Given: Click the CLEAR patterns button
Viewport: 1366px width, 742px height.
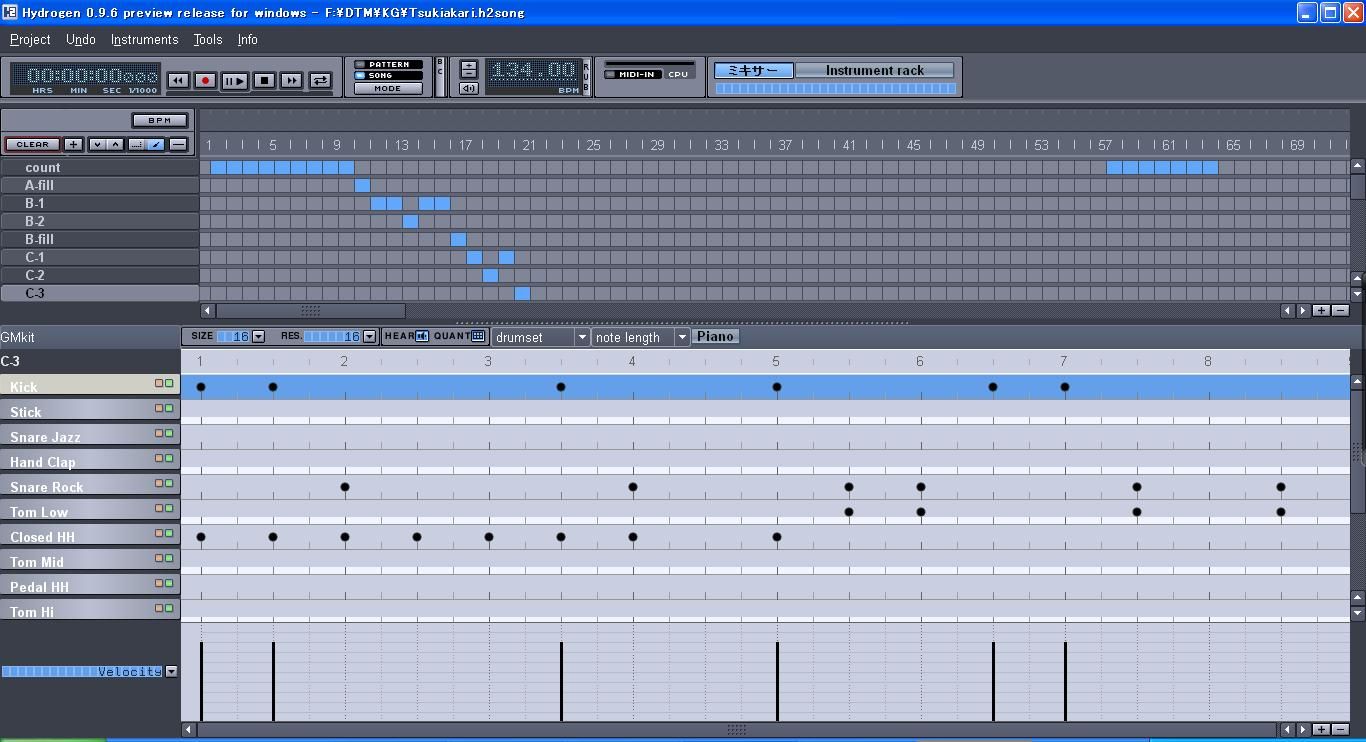Looking at the screenshot, I should [32, 144].
